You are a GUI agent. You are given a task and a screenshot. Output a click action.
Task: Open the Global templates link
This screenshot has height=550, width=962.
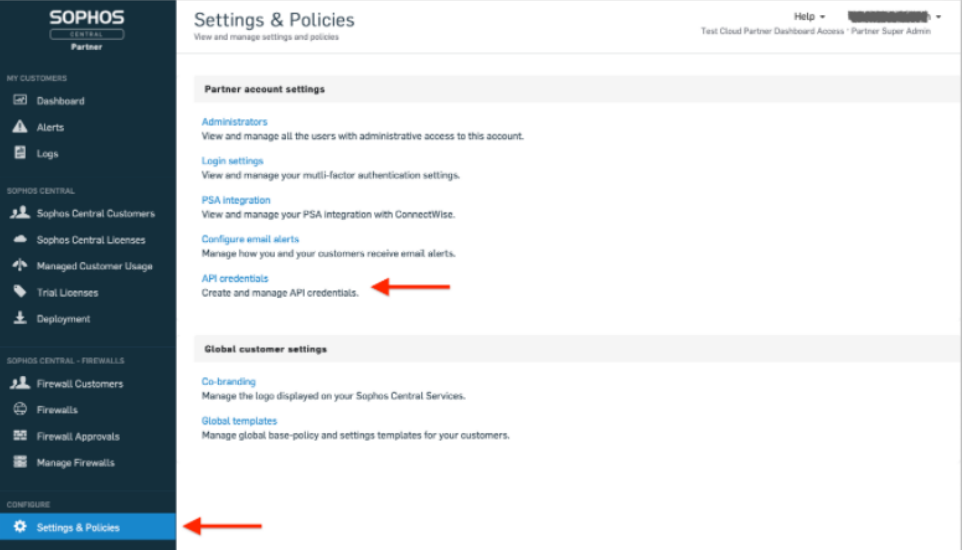point(239,421)
